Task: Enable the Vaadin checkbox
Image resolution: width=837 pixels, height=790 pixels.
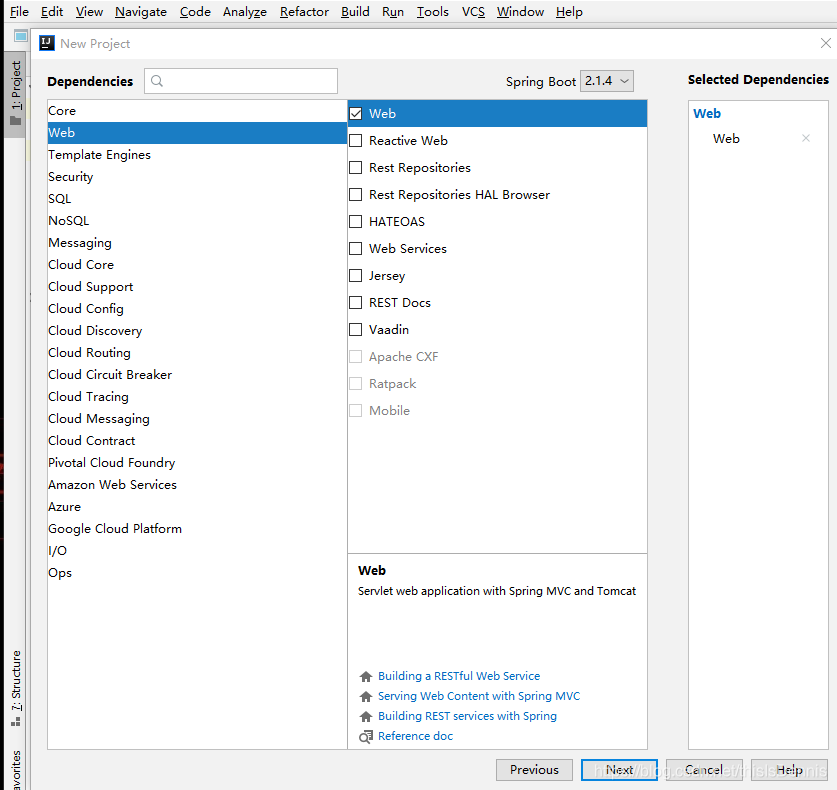Action: (x=356, y=329)
